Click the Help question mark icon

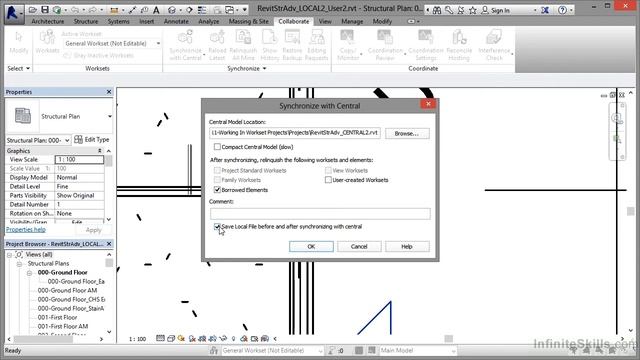pos(562,10)
